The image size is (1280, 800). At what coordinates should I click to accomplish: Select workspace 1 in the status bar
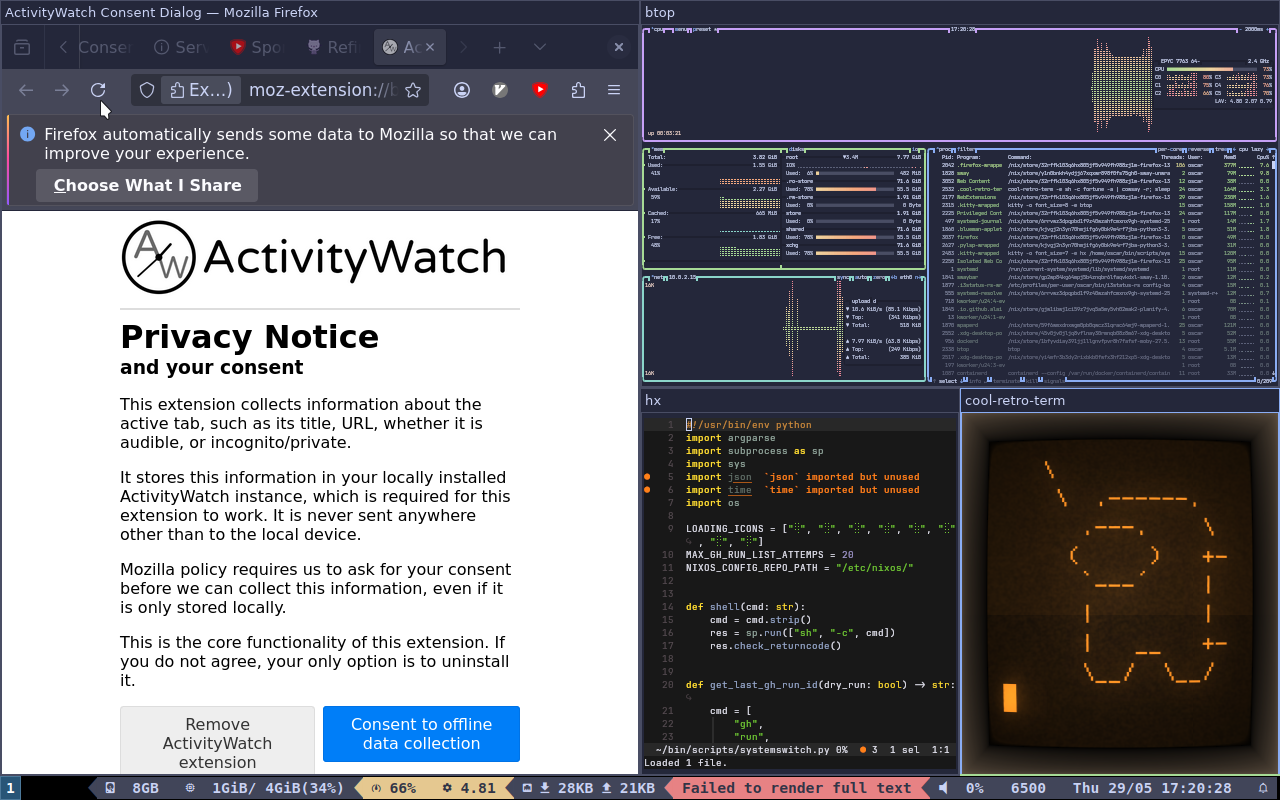(10, 788)
